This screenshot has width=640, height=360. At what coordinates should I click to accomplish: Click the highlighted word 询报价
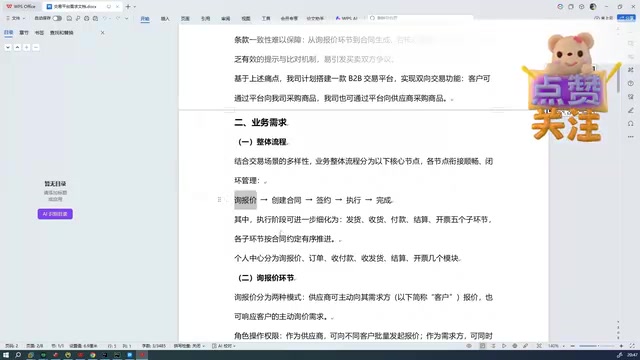(x=245, y=200)
